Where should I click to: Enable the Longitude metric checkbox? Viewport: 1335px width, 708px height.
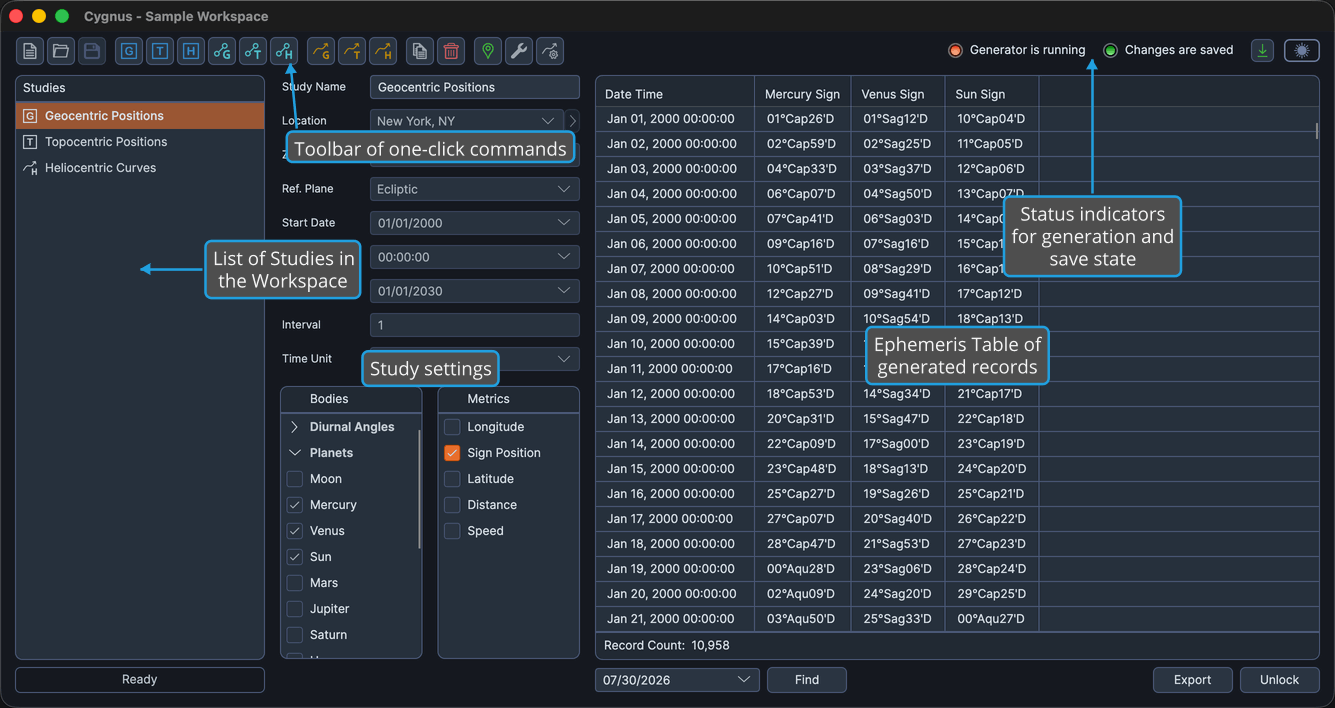pyautogui.click(x=452, y=427)
